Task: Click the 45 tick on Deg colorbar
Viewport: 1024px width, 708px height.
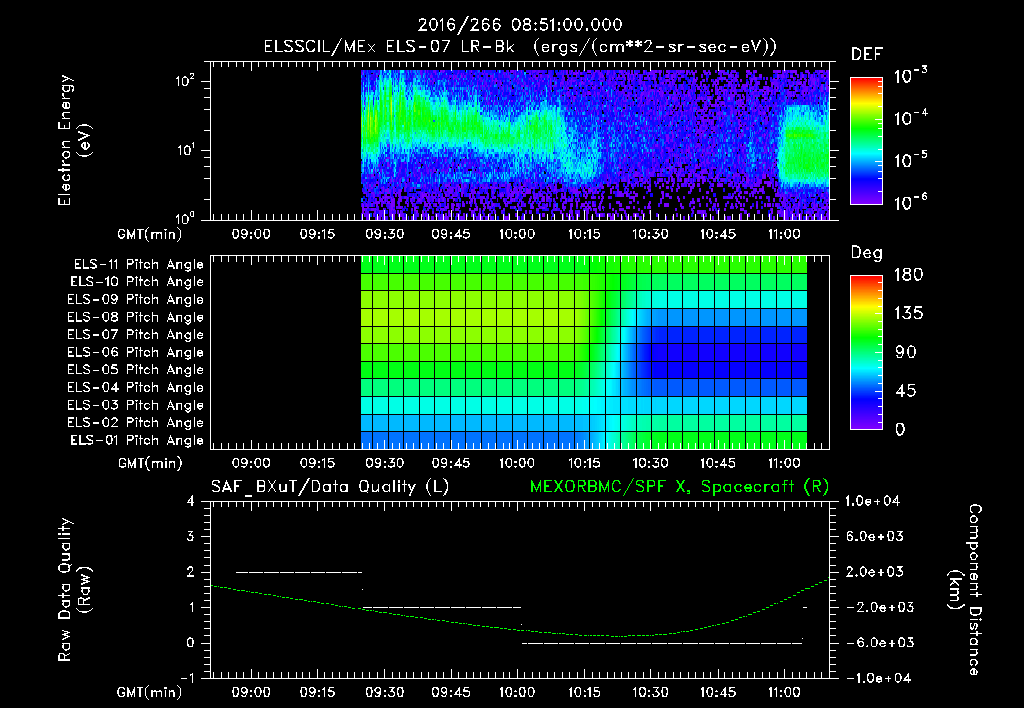Action: (905, 391)
